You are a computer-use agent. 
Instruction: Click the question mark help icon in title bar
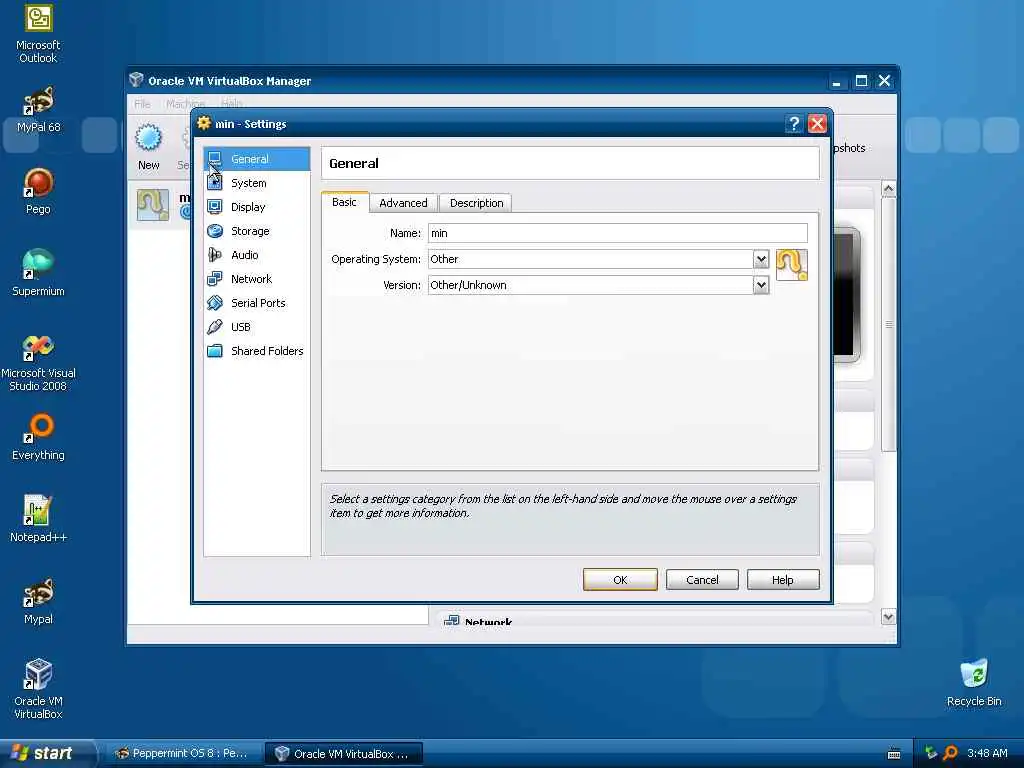(793, 123)
